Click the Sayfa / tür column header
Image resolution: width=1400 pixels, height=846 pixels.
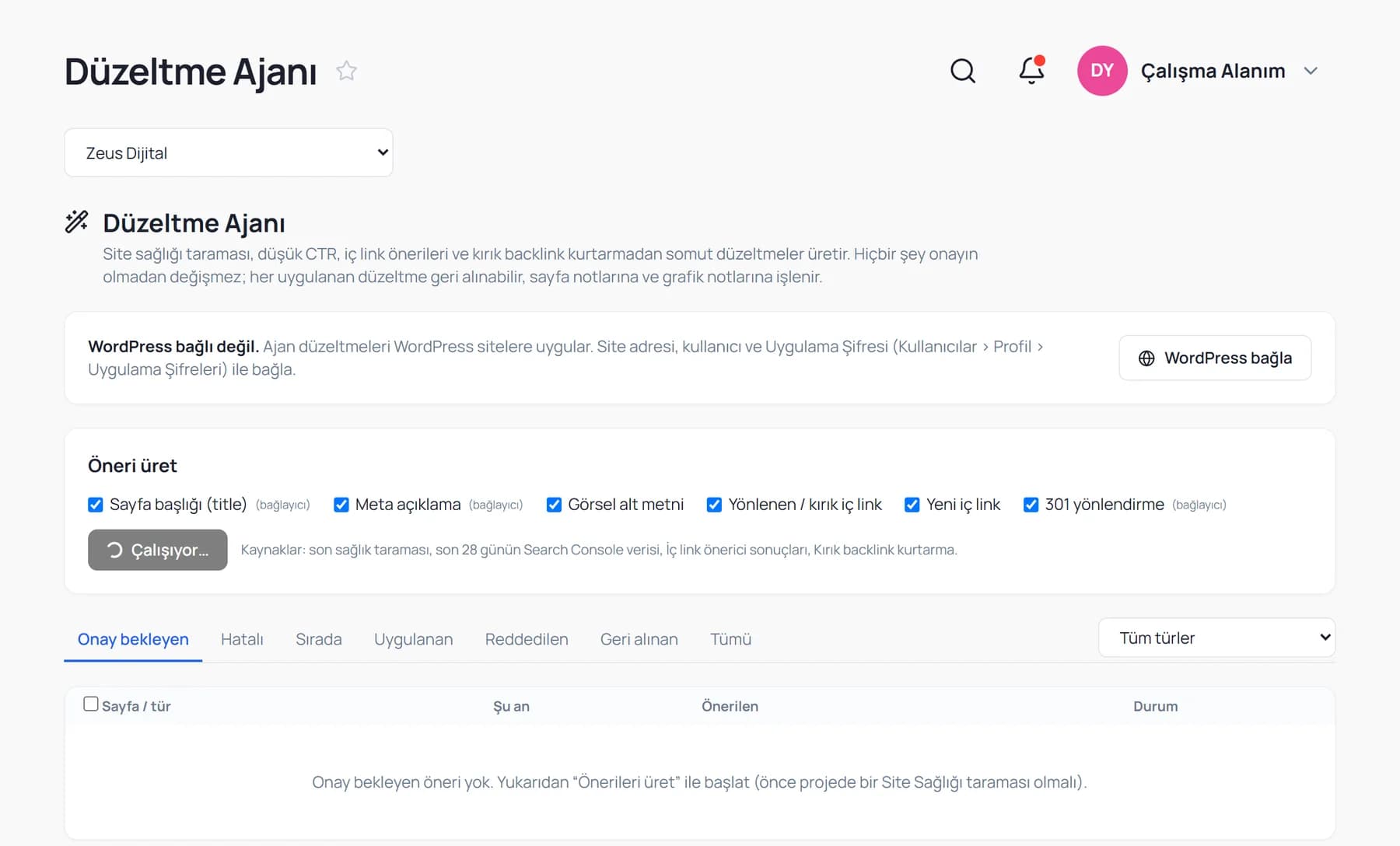tap(136, 706)
